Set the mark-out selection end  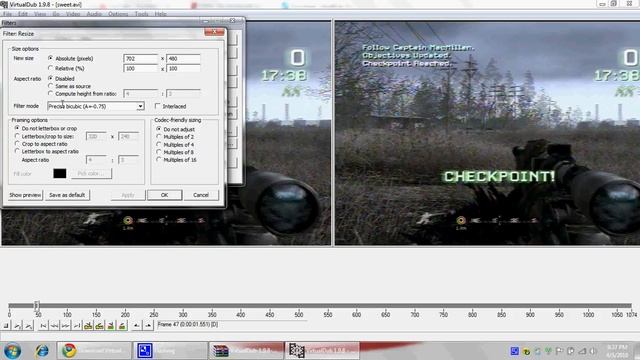(148, 326)
